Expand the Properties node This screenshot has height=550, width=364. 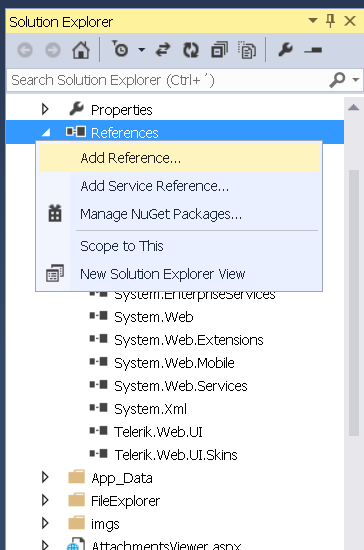pos(45,109)
